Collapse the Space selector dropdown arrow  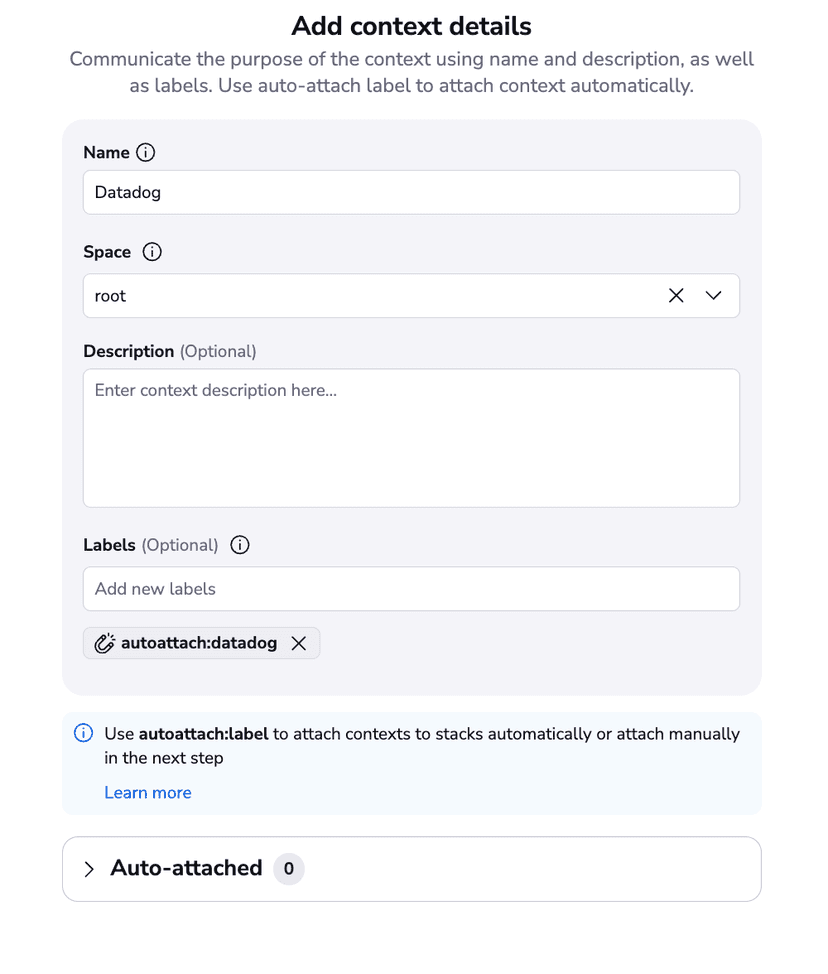713,295
